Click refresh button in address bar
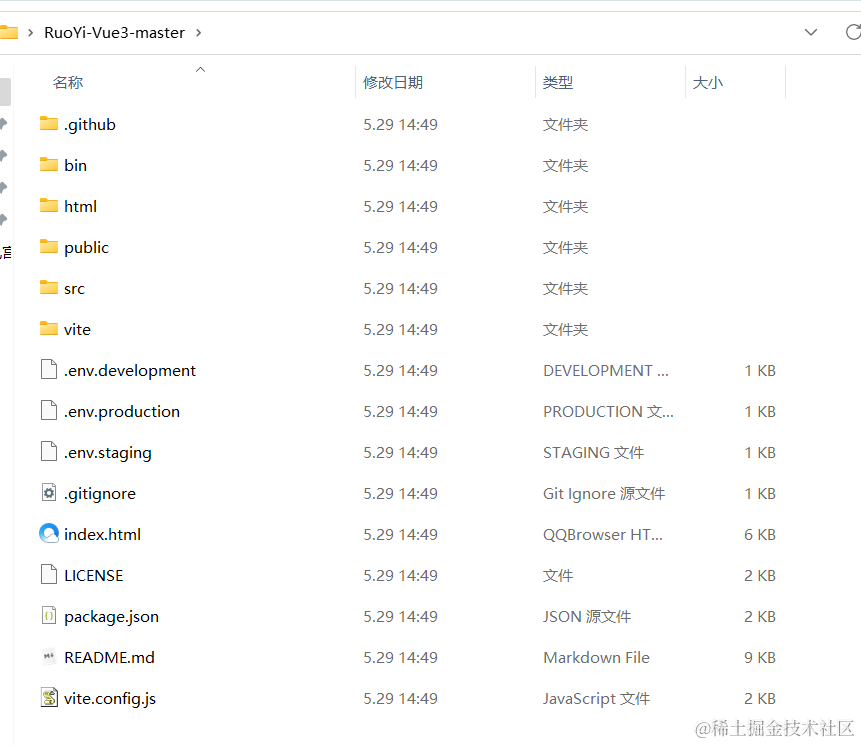 click(852, 32)
